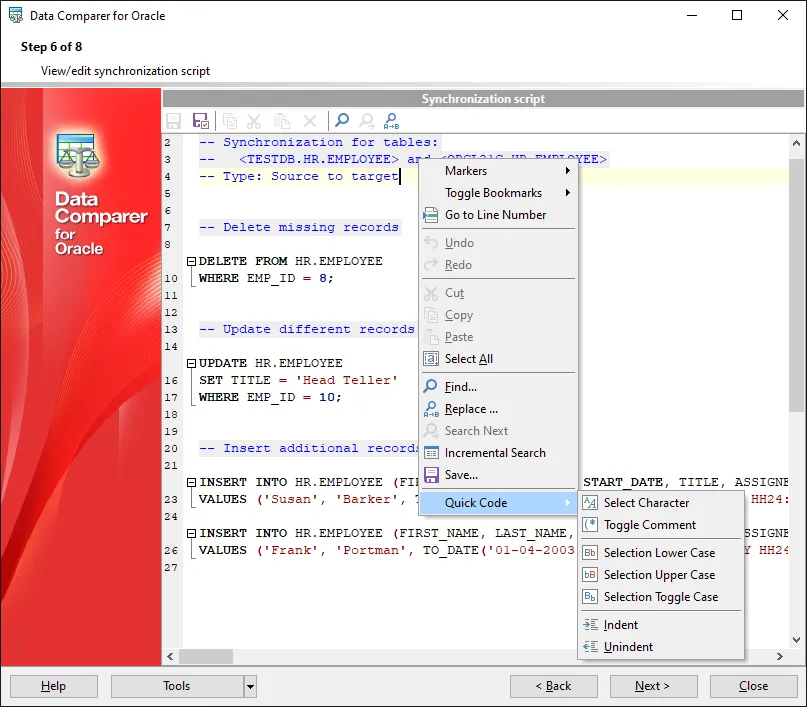Collapse the DELETE FROM HR.EMPLOYEE code block
807x707 pixels.
coord(191,261)
